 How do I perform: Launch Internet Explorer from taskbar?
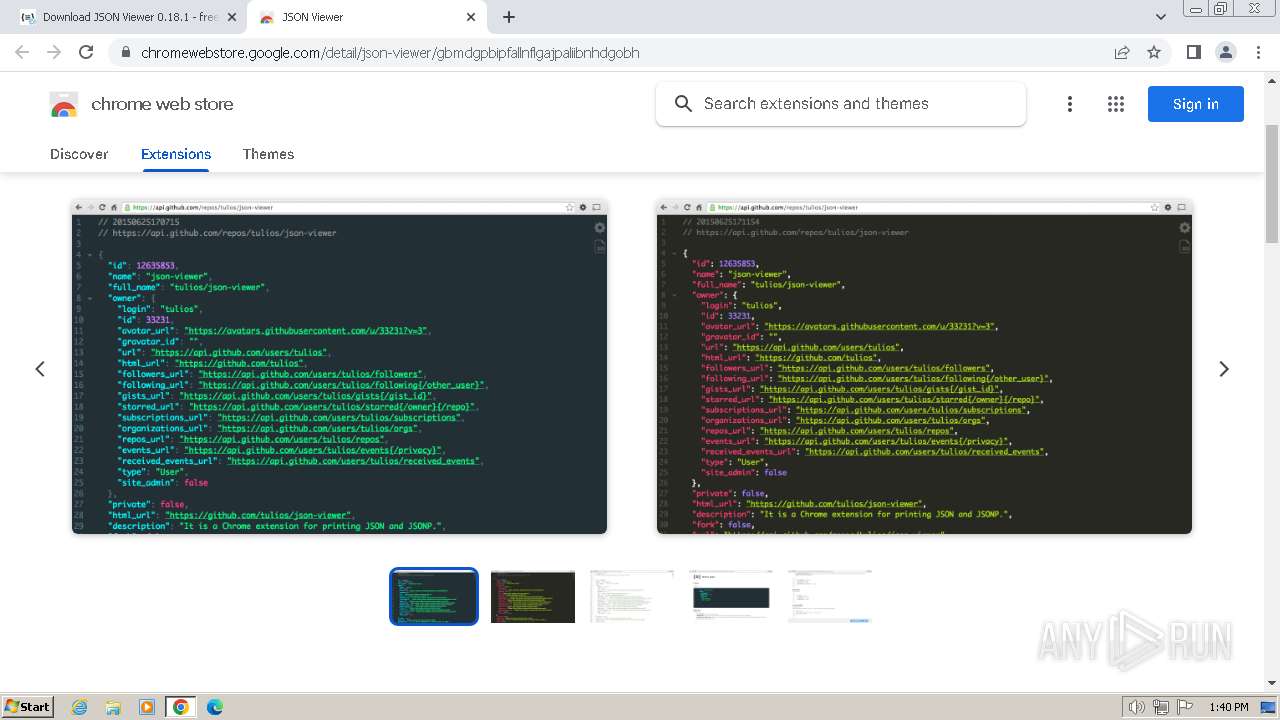79,707
